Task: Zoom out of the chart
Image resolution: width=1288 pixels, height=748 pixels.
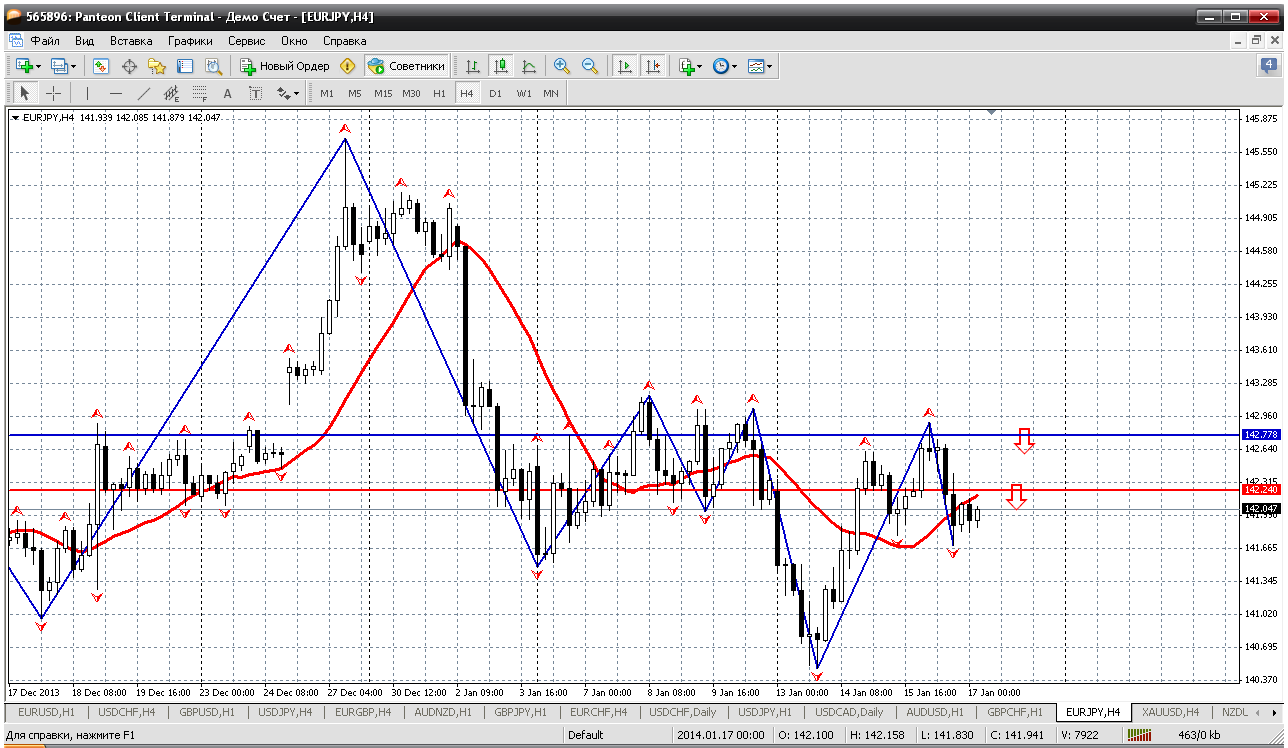Action: [590, 66]
